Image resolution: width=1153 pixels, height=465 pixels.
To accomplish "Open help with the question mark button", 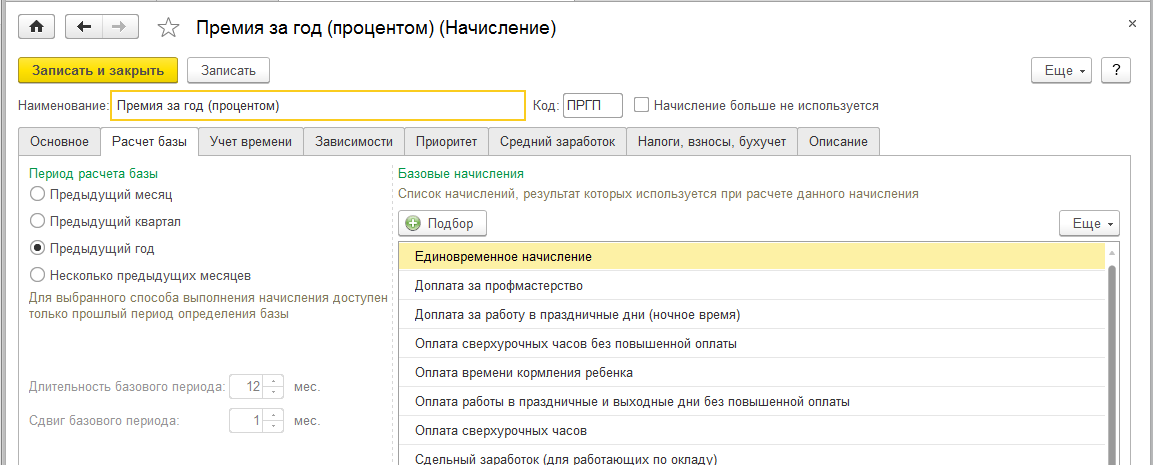I will (1115, 70).
